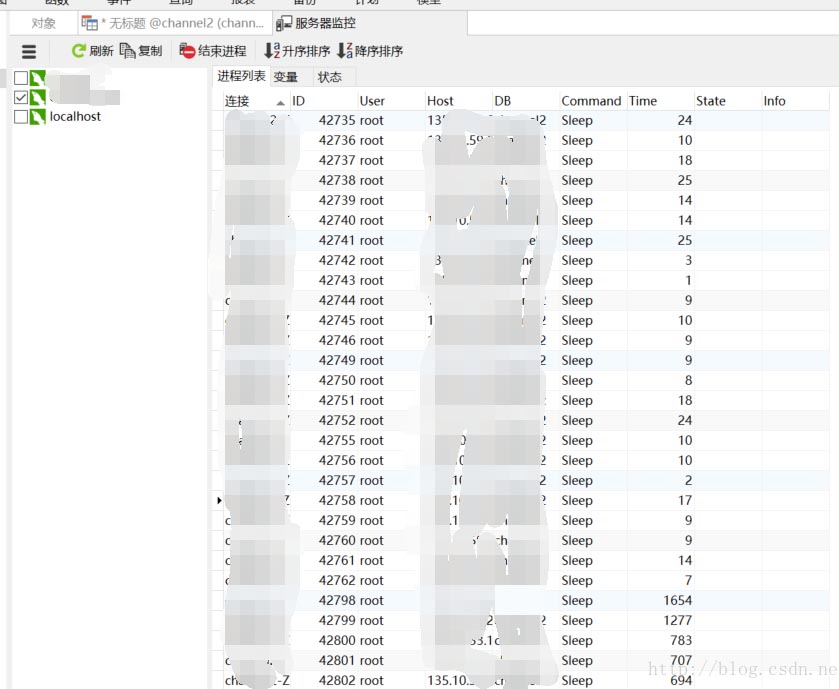This screenshot has width=839, height=689.
Task: Sort by the Time column header
Action: pos(643,101)
